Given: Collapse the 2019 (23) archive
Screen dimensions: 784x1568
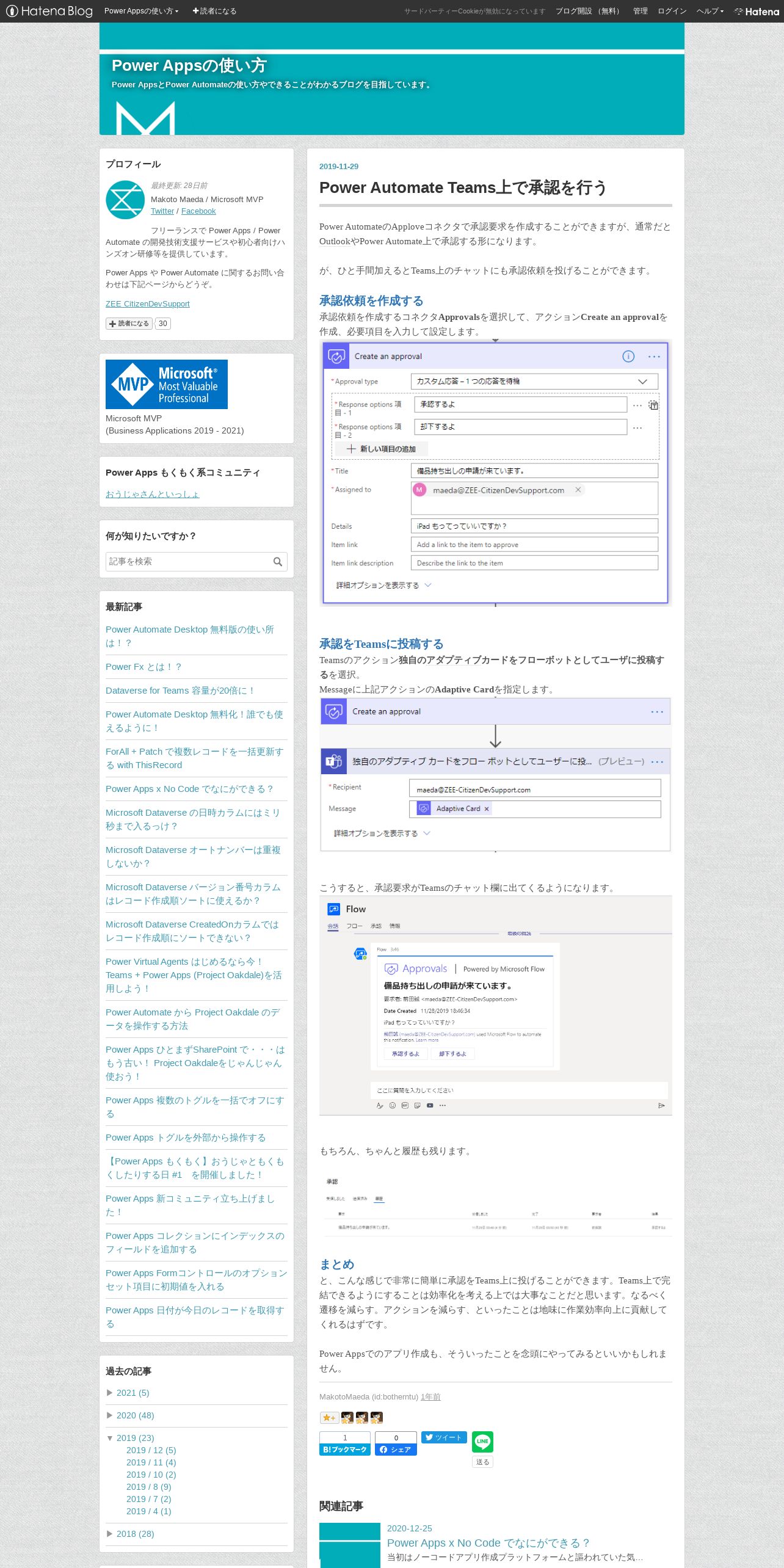Looking at the screenshot, I should [135, 1438].
